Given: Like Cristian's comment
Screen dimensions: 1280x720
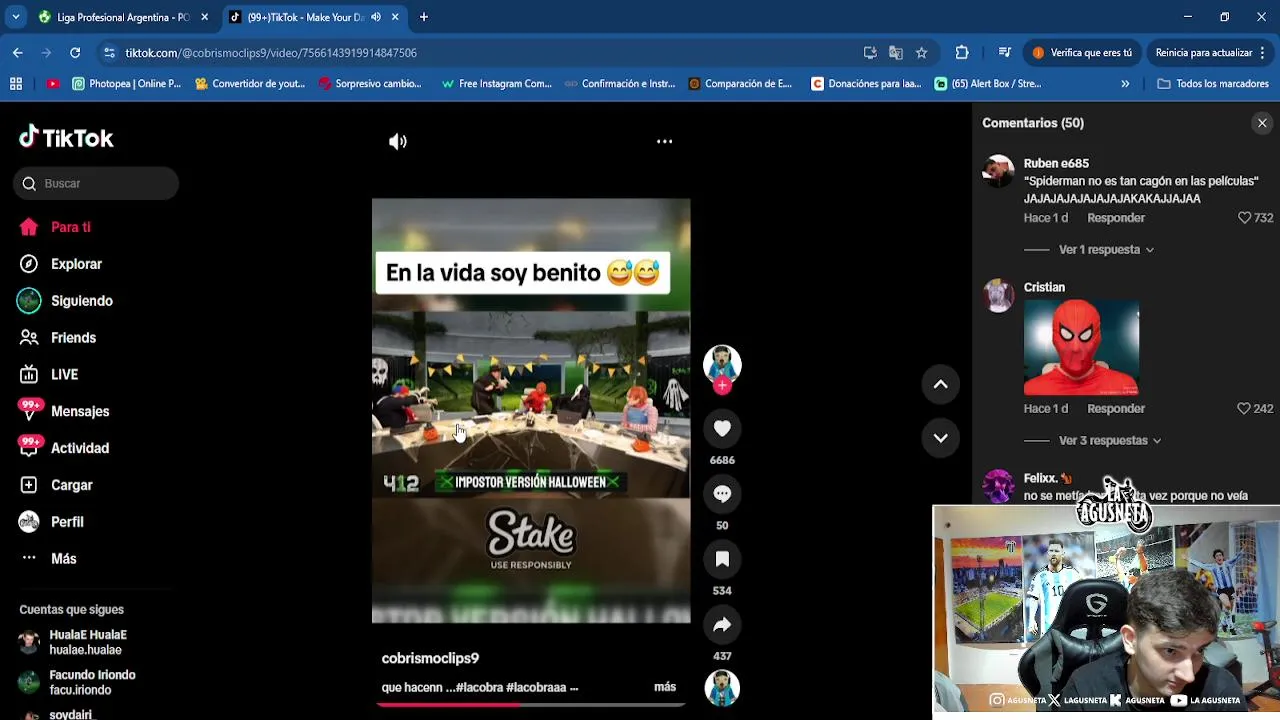Looking at the screenshot, I should click(x=1244, y=408).
